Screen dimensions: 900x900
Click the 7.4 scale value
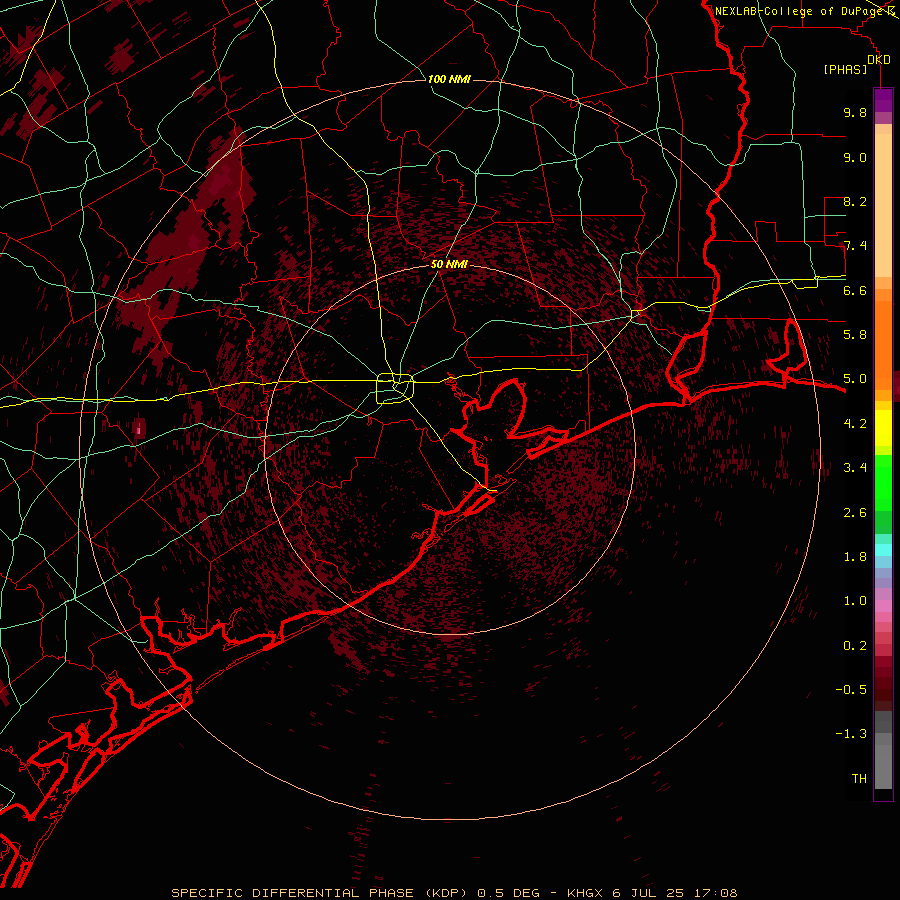pos(855,246)
